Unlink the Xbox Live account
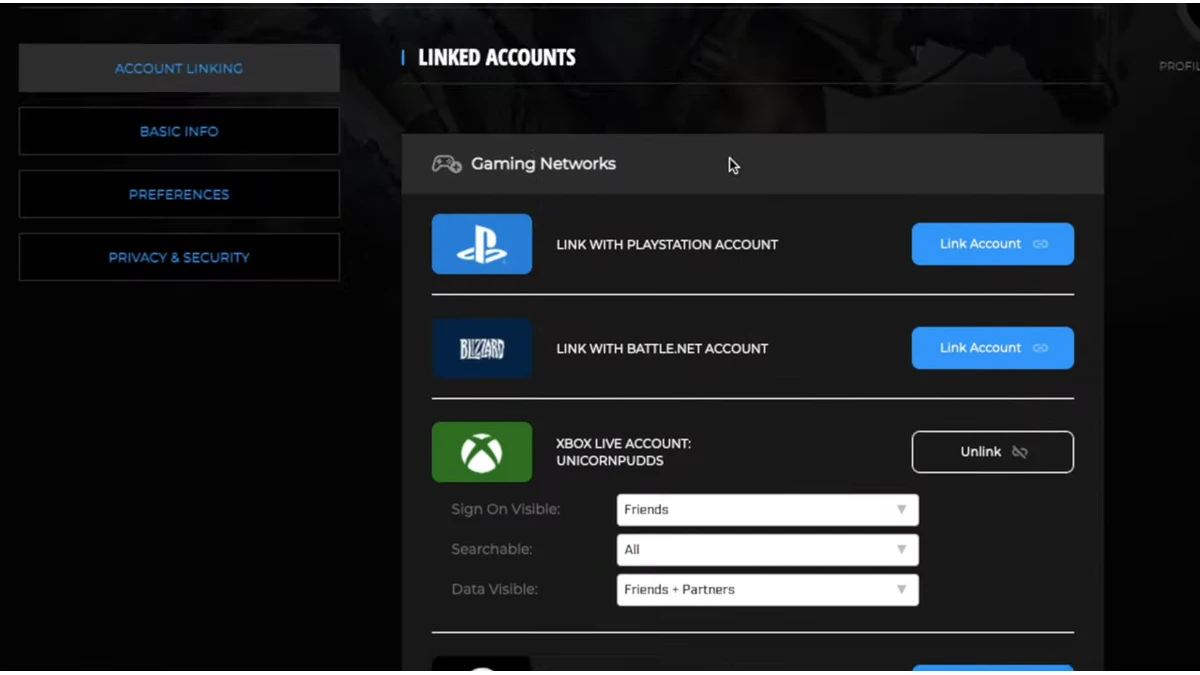Image resolution: width=1200 pixels, height=675 pixels. pos(993,452)
